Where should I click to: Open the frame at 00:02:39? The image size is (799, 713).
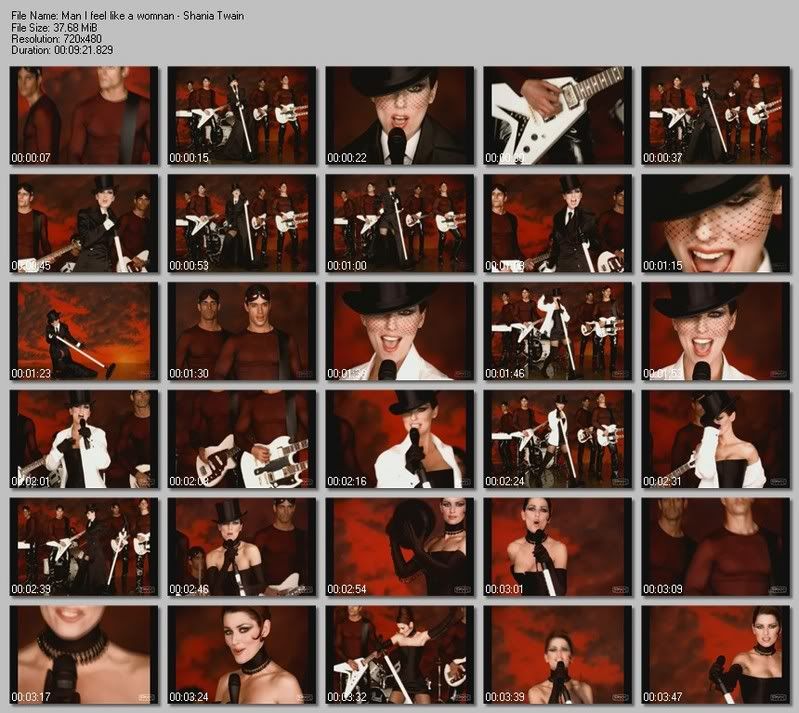click(84, 548)
